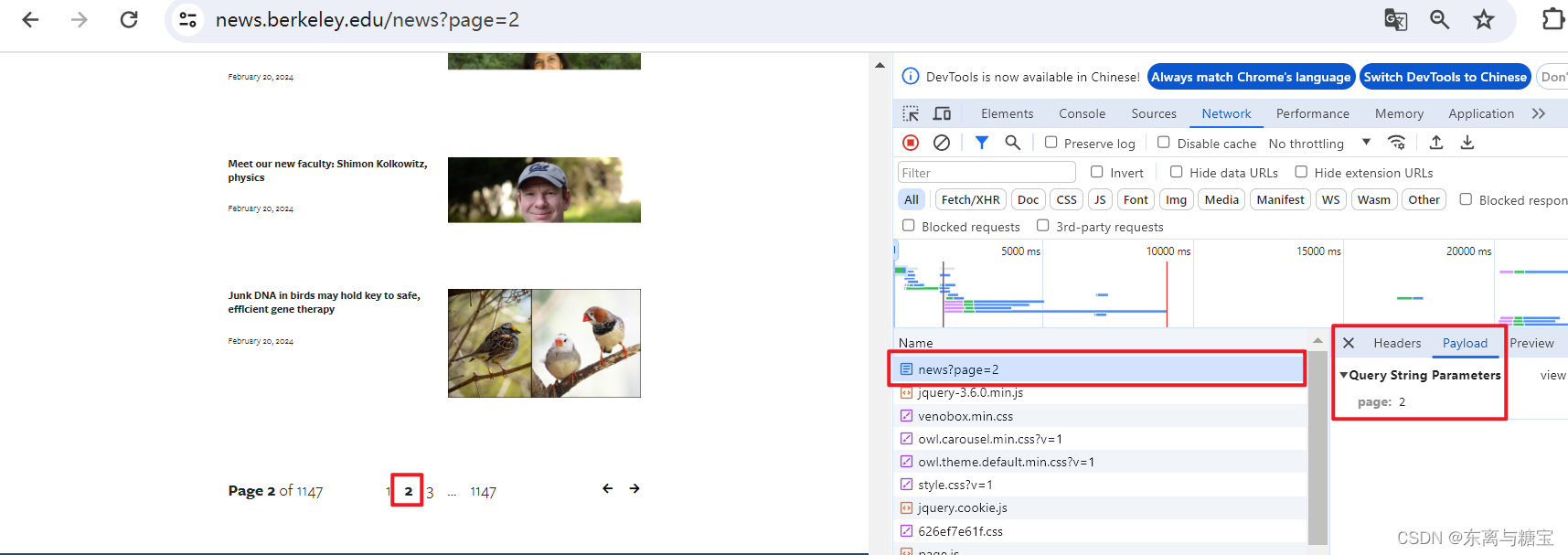The height and width of the screenshot is (555, 1568).
Task: Toggle Blocked response cookies checkbox
Action: coord(1466,199)
